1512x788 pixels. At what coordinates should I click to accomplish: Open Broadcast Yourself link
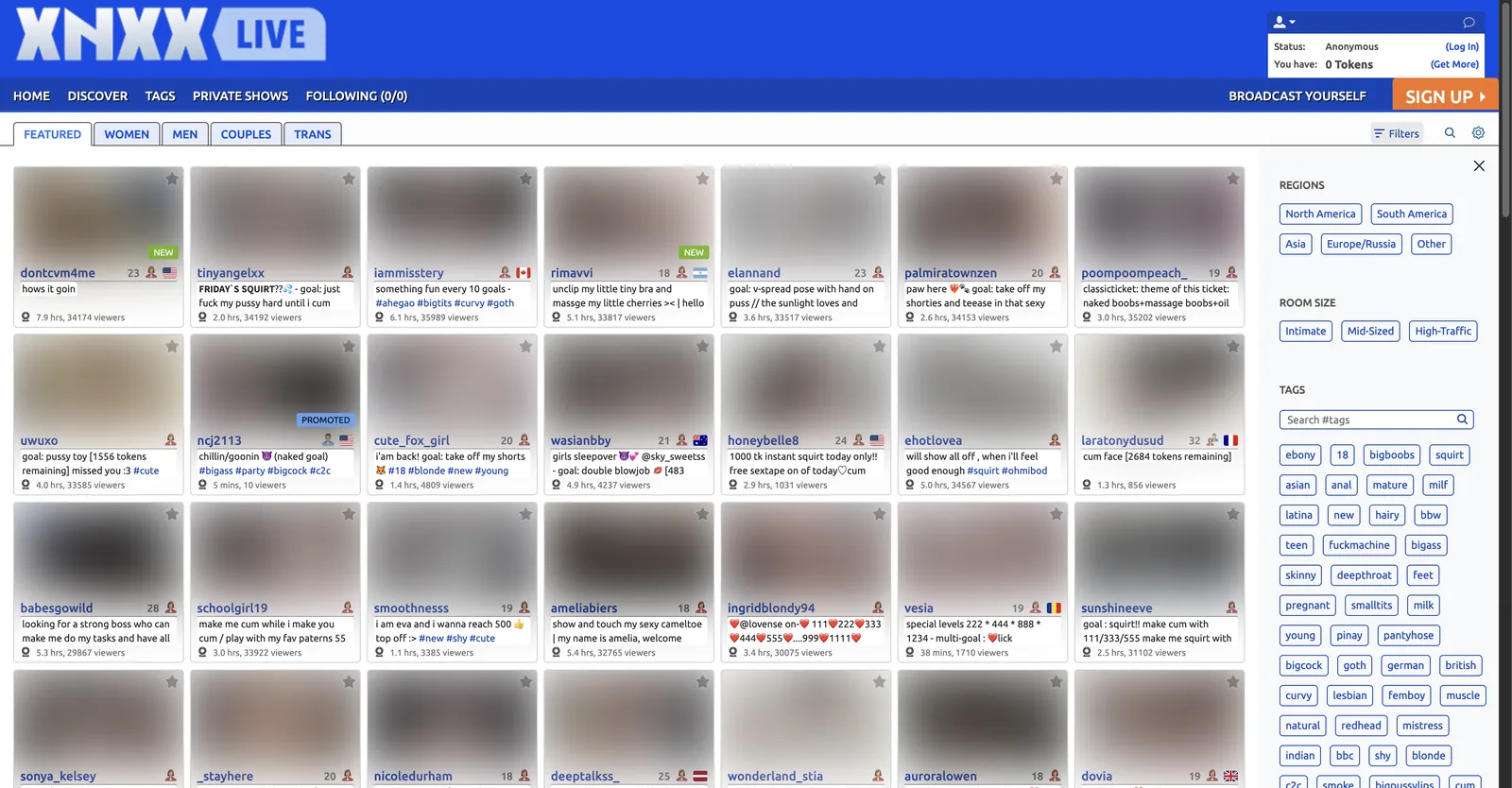(x=1297, y=96)
